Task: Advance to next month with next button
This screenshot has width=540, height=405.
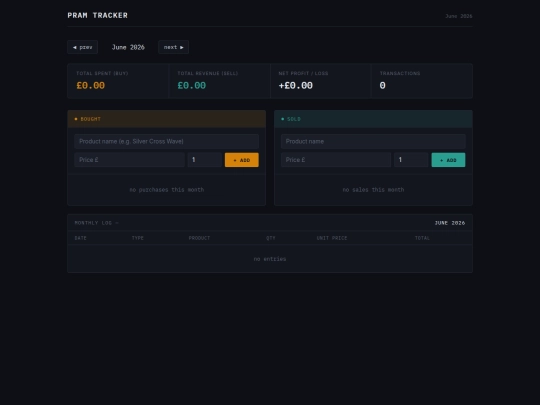Action: click(x=174, y=47)
